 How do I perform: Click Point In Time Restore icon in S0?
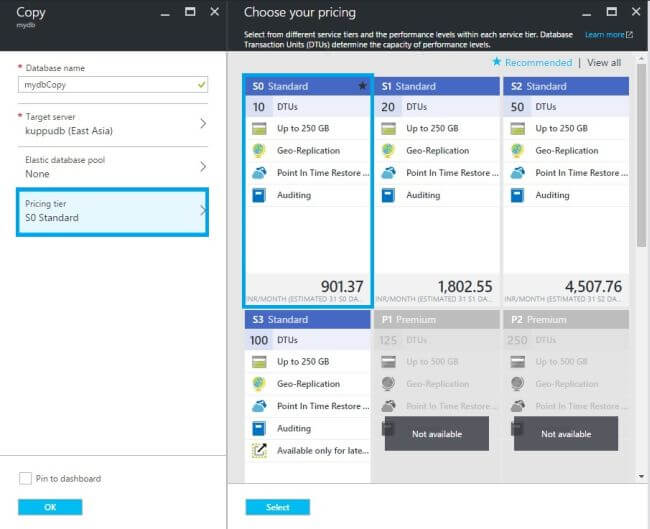pyautogui.click(x=258, y=173)
